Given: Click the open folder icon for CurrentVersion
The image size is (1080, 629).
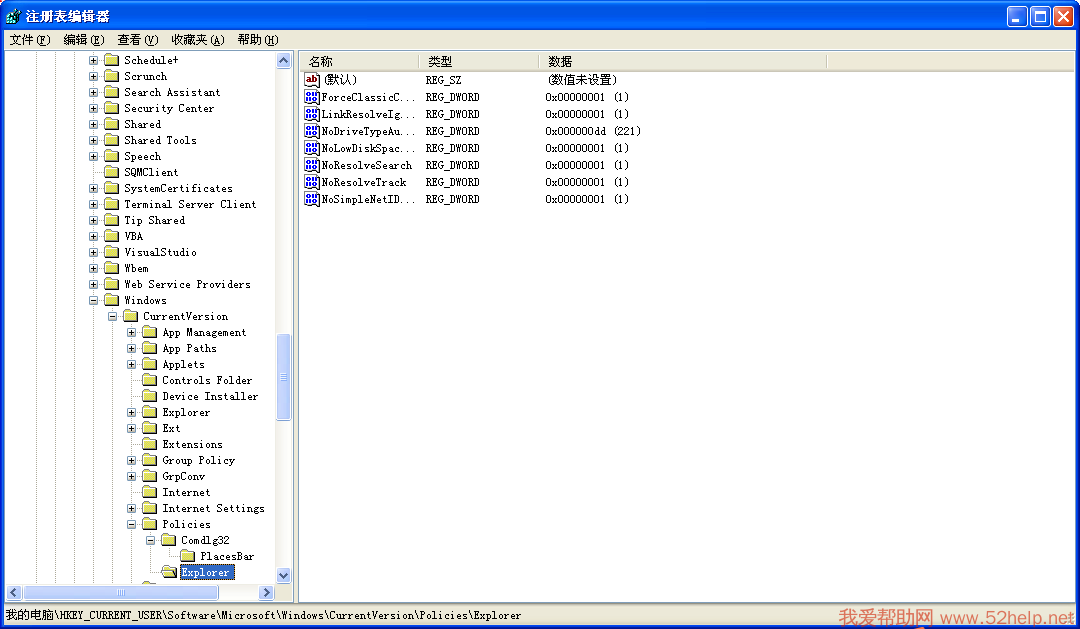Looking at the screenshot, I should [130, 316].
